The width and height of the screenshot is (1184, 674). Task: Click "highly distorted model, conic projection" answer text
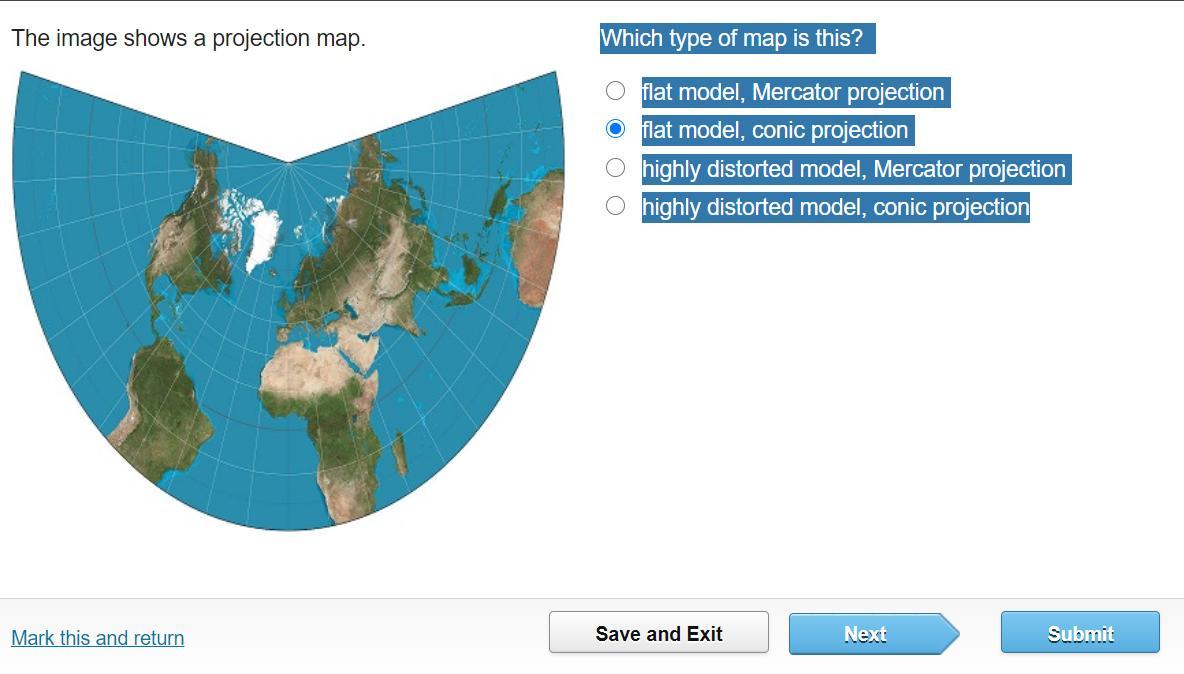[835, 207]
